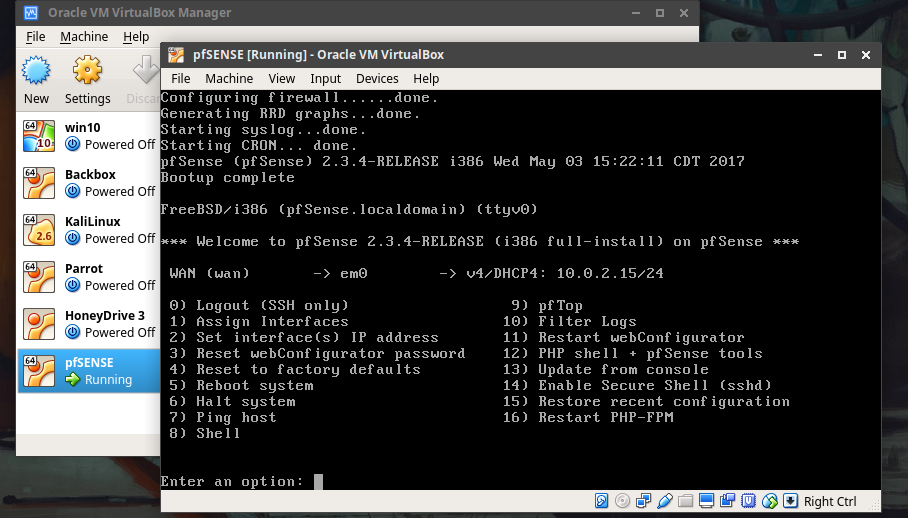
Task: Click the HoneyDrive 3 VM icon
Action: [39, 324]
